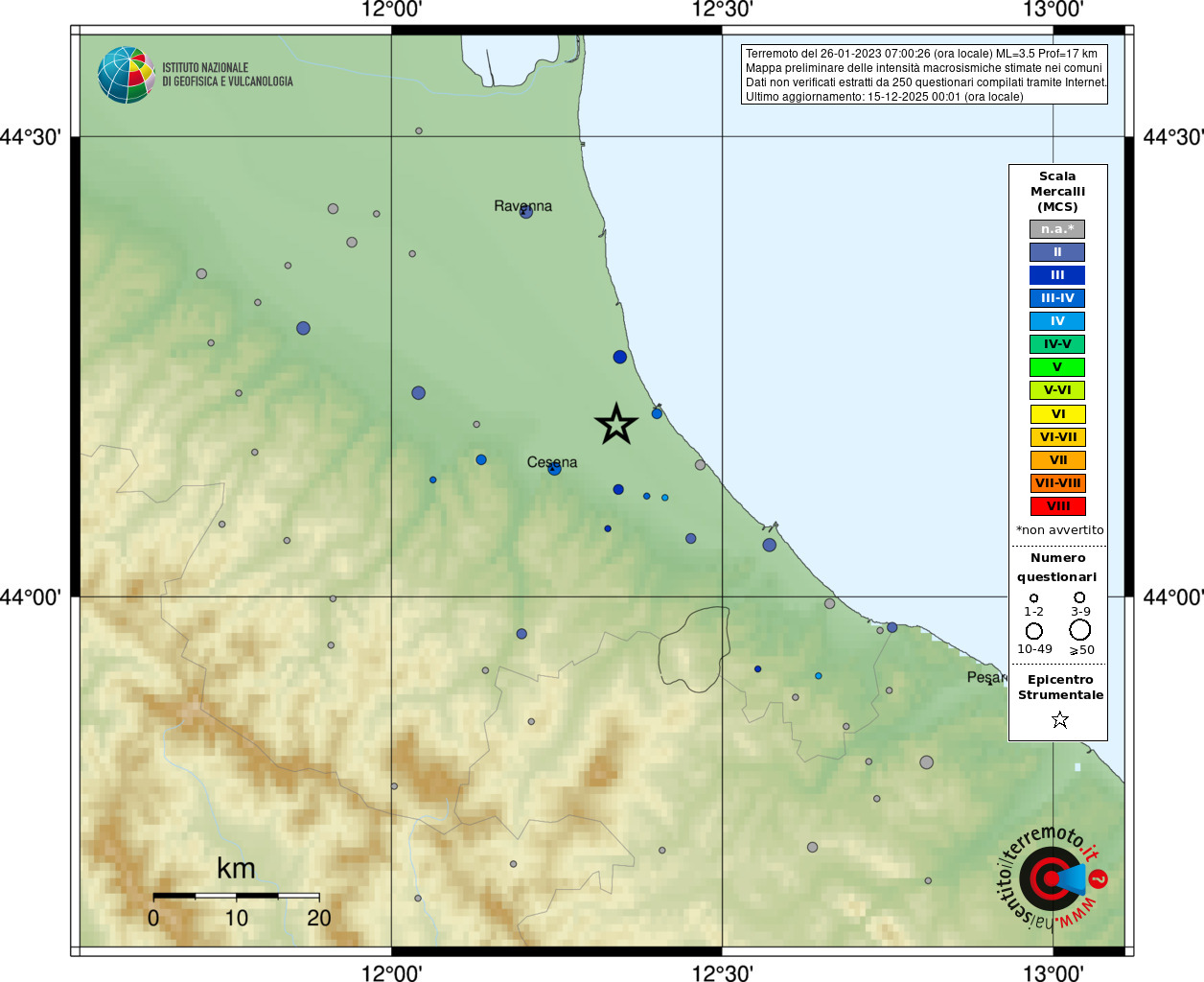Image resolution: width=1204 pixels, height=982 pixels.
Task: Click the 1-2 questionnaires circle in legend
Action: pyautogui.click(x=1033, y=597)
